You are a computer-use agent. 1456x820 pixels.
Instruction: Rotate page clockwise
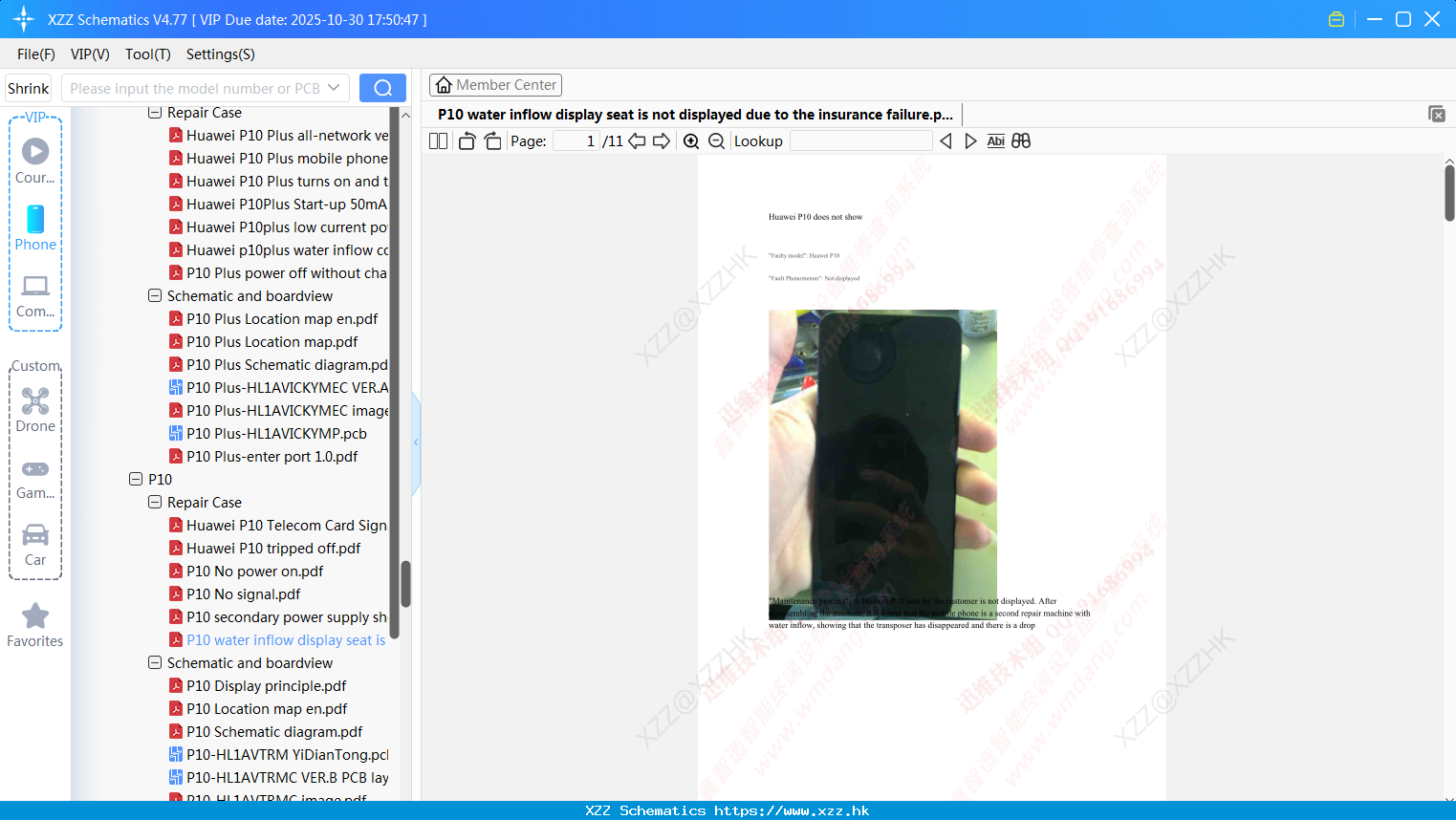(492, 141)
